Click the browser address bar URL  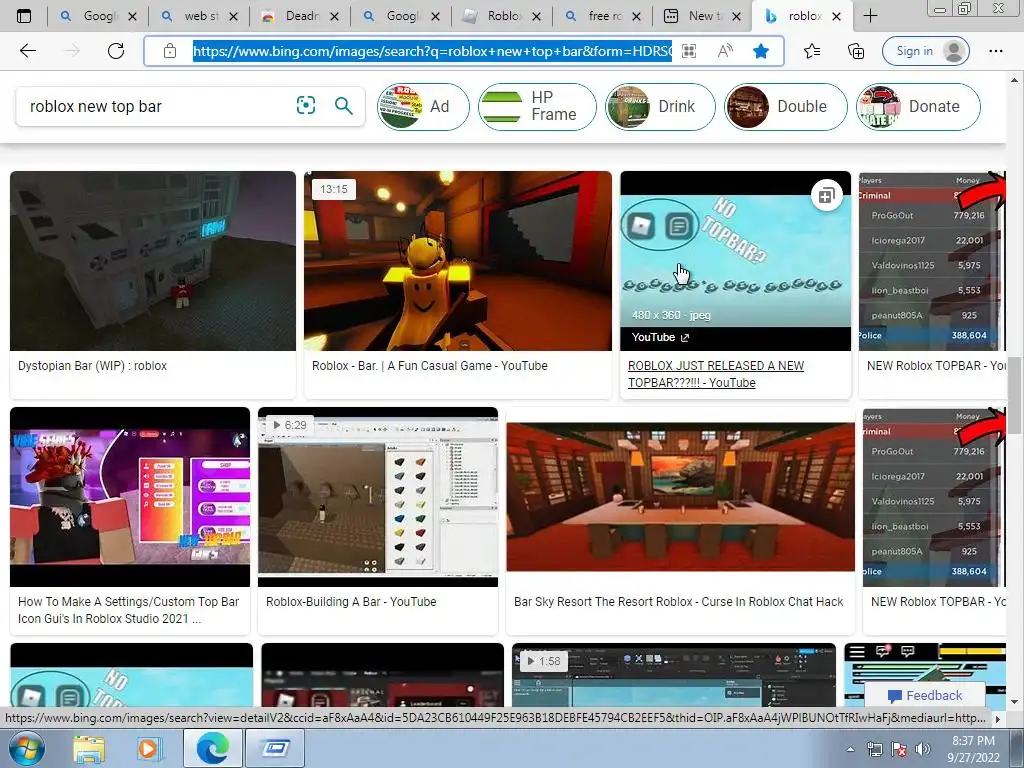point(431,51)
